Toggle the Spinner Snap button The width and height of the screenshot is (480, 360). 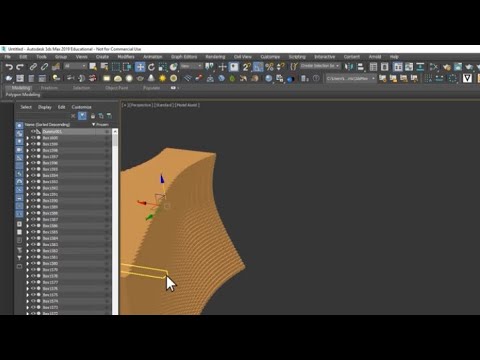click(281, 67)
